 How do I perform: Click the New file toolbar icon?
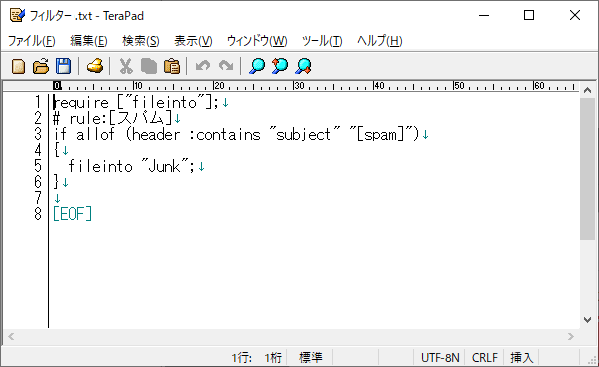point(18,66)
